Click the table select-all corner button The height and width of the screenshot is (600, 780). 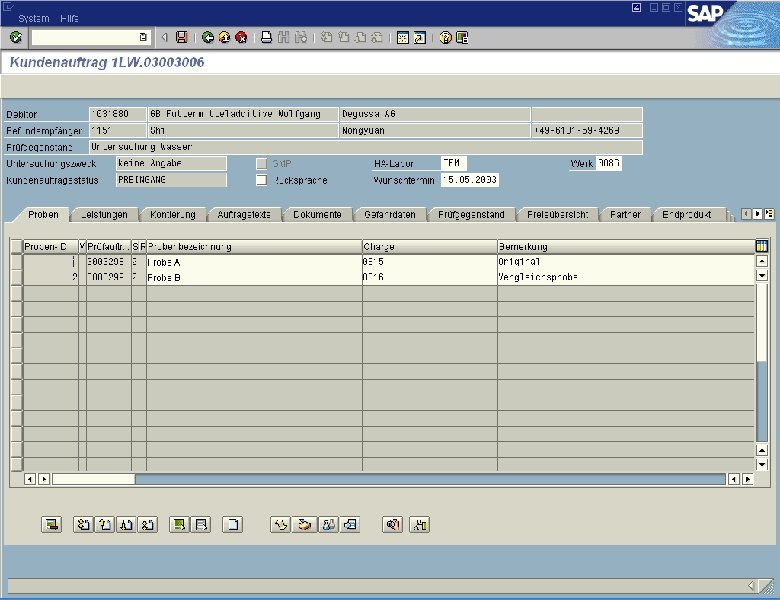click(x=16, y=246)
